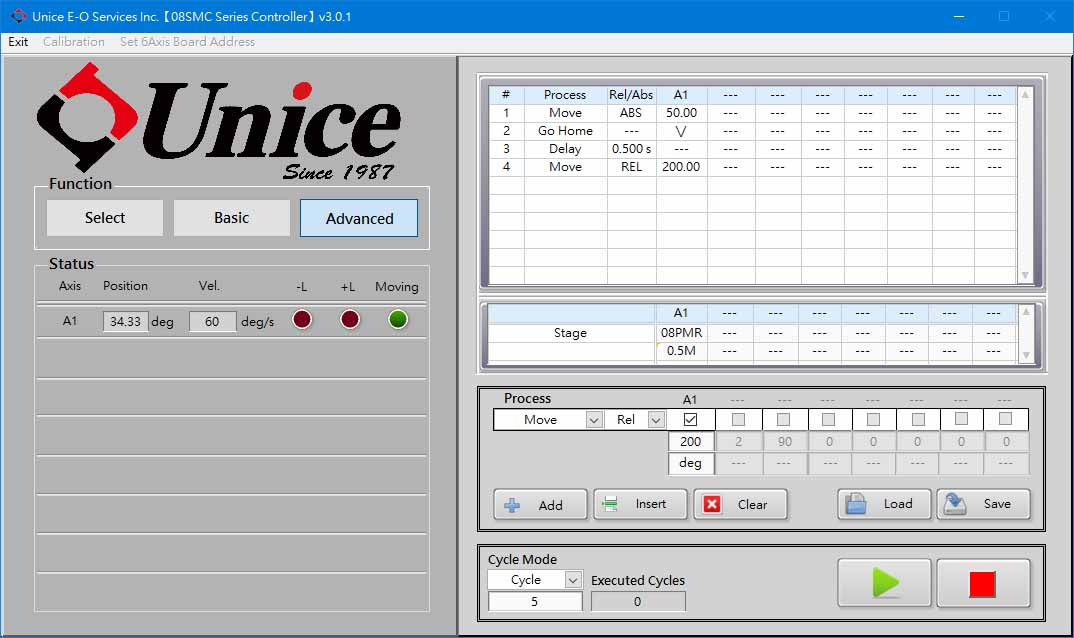
Task: Click the Unice app icon in title bar
Action: coord(18,16)
